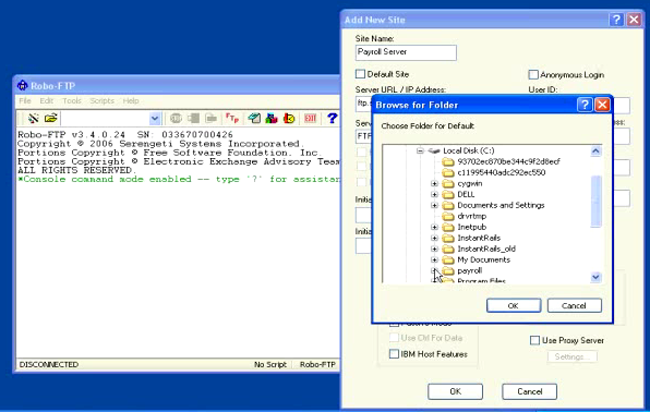The height and width of the screenshot is (412, 650).
Task: Select the My Documents folder name
Action: point(483,260)
